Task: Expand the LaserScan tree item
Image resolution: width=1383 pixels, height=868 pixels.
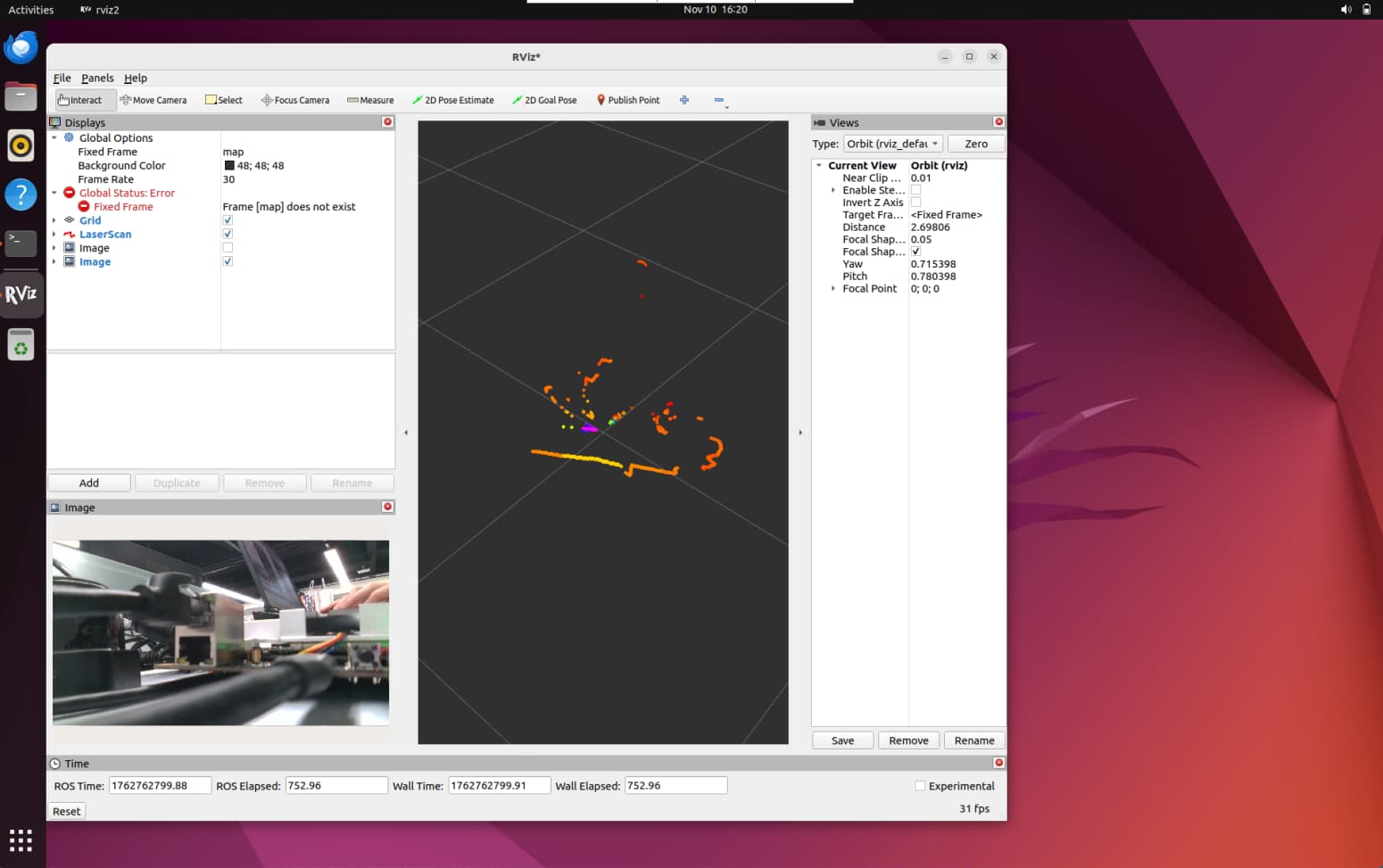Action: coord(54,235)
